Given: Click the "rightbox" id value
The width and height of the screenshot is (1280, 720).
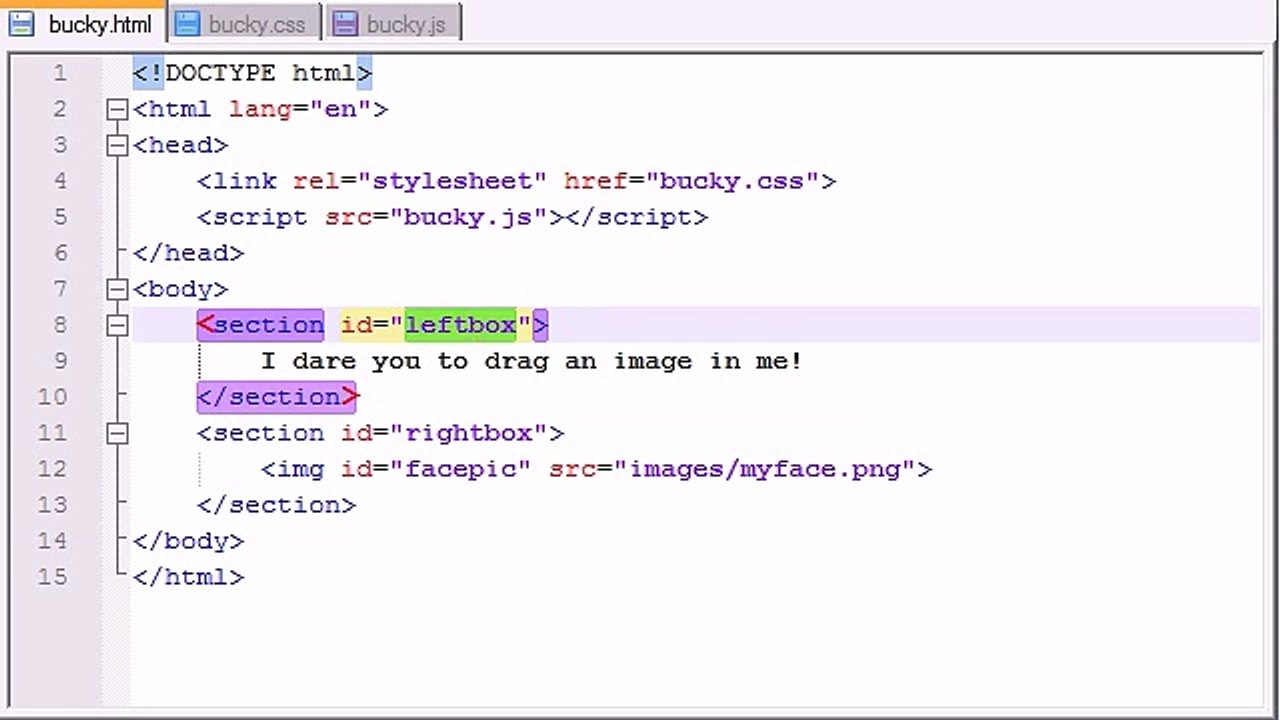Looking at the screenshot, I should click(x=468, y=433).
